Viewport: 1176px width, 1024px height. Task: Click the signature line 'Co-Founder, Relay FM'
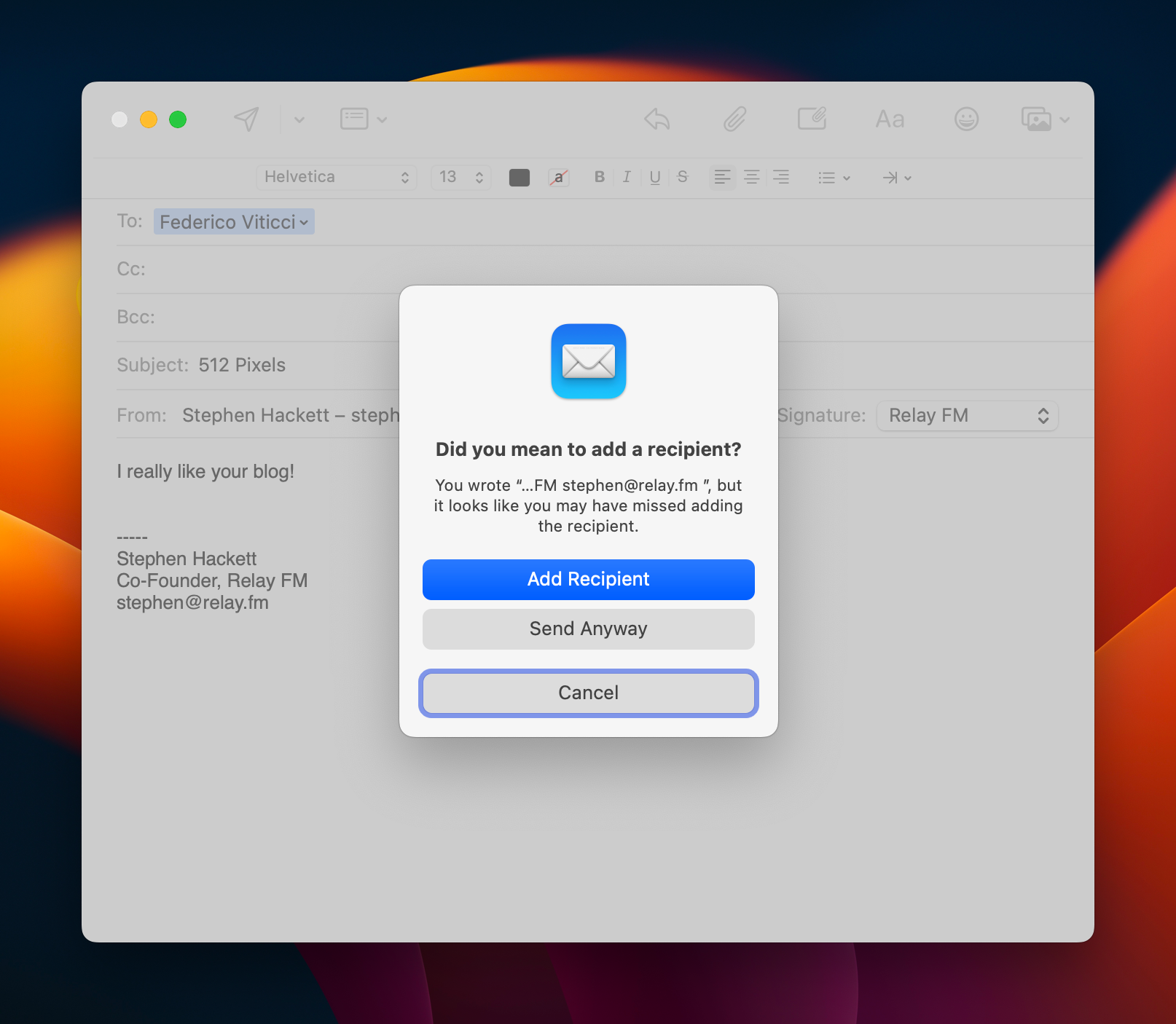[x=212, y=580]
